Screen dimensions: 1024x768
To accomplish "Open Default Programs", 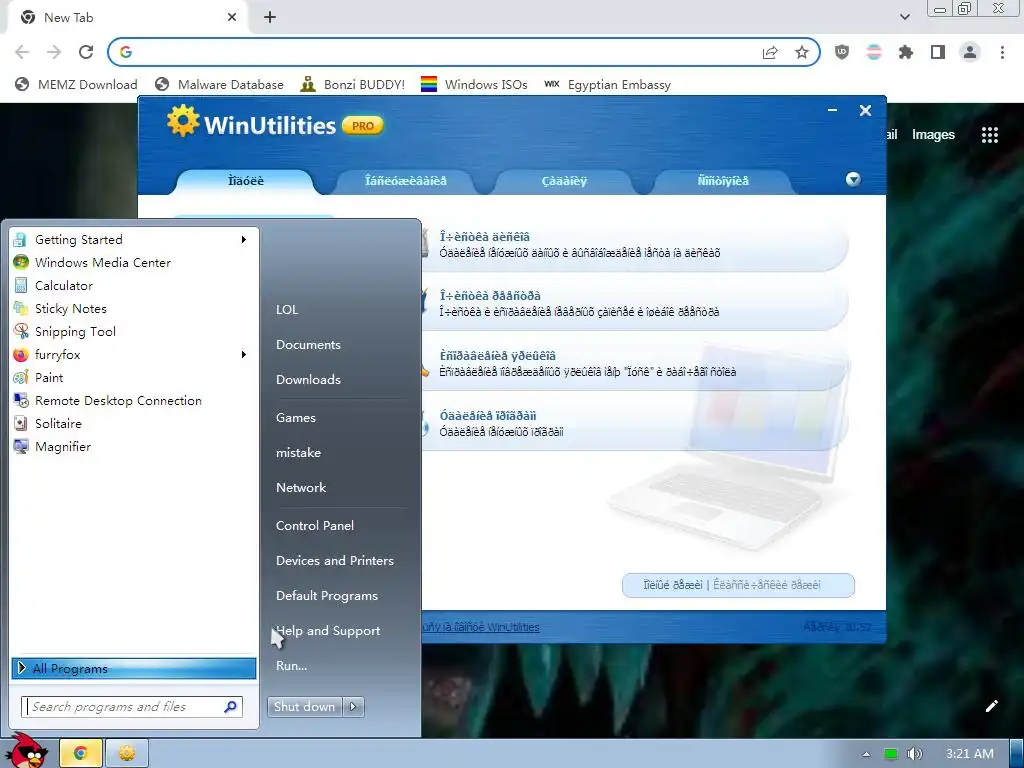I will click(x=327, y=596).
